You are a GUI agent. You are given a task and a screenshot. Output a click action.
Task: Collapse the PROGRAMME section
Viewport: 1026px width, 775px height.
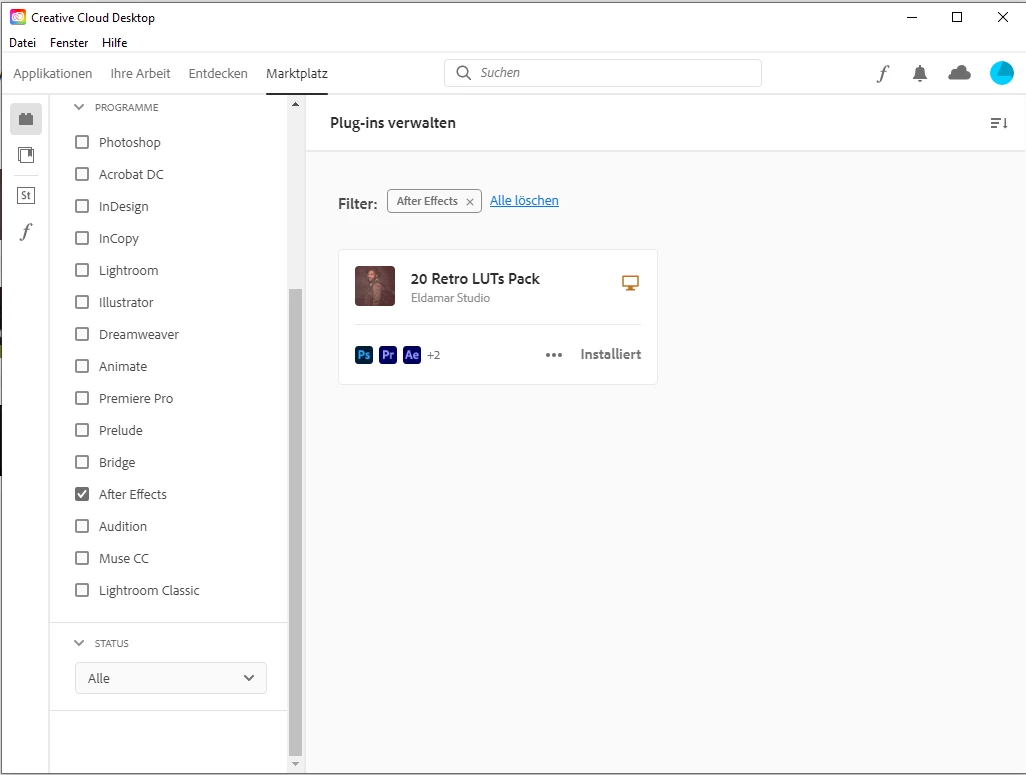coord(79,107)
